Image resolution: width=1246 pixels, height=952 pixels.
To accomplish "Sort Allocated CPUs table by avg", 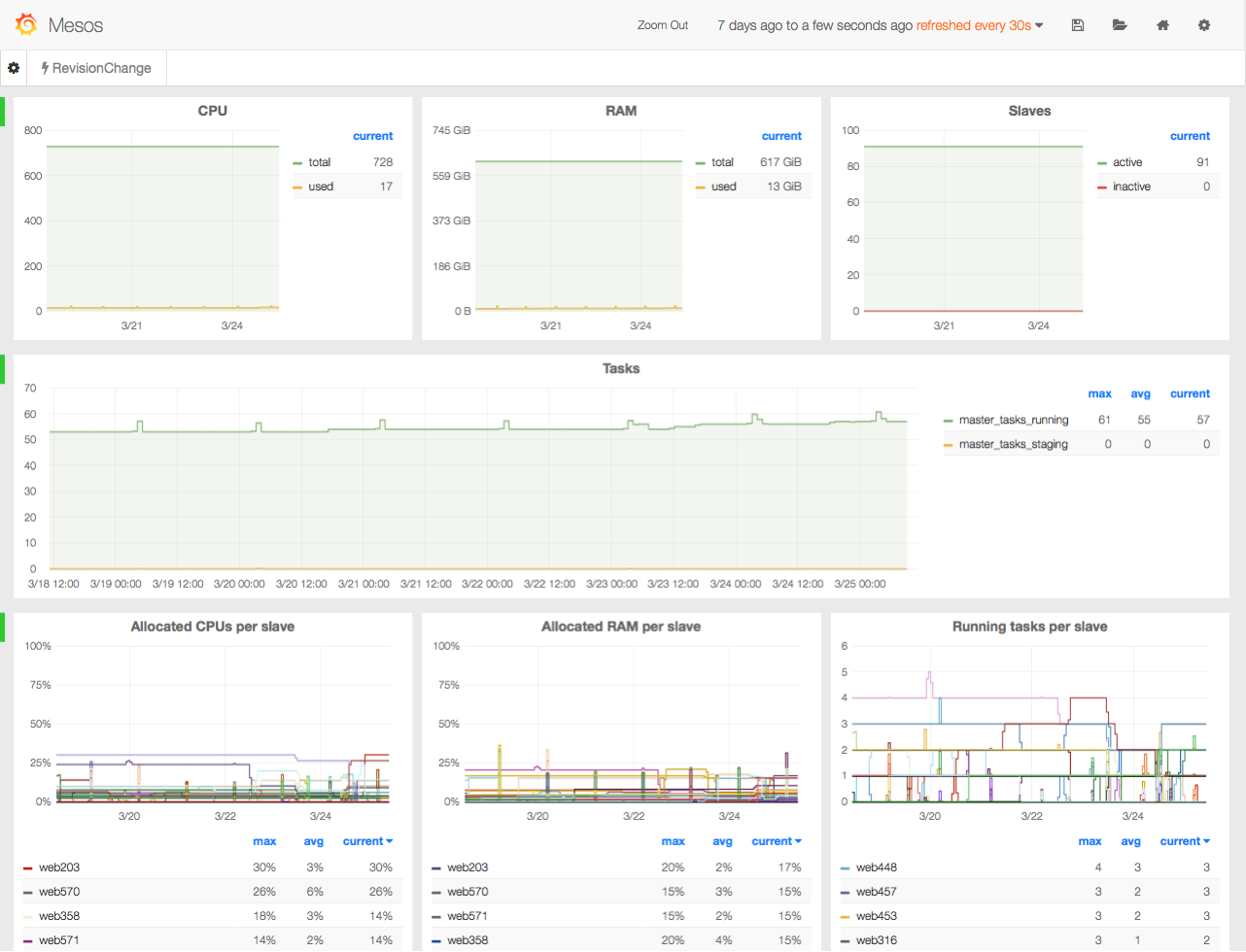I will pyautogui.click(x=313, y=841).
